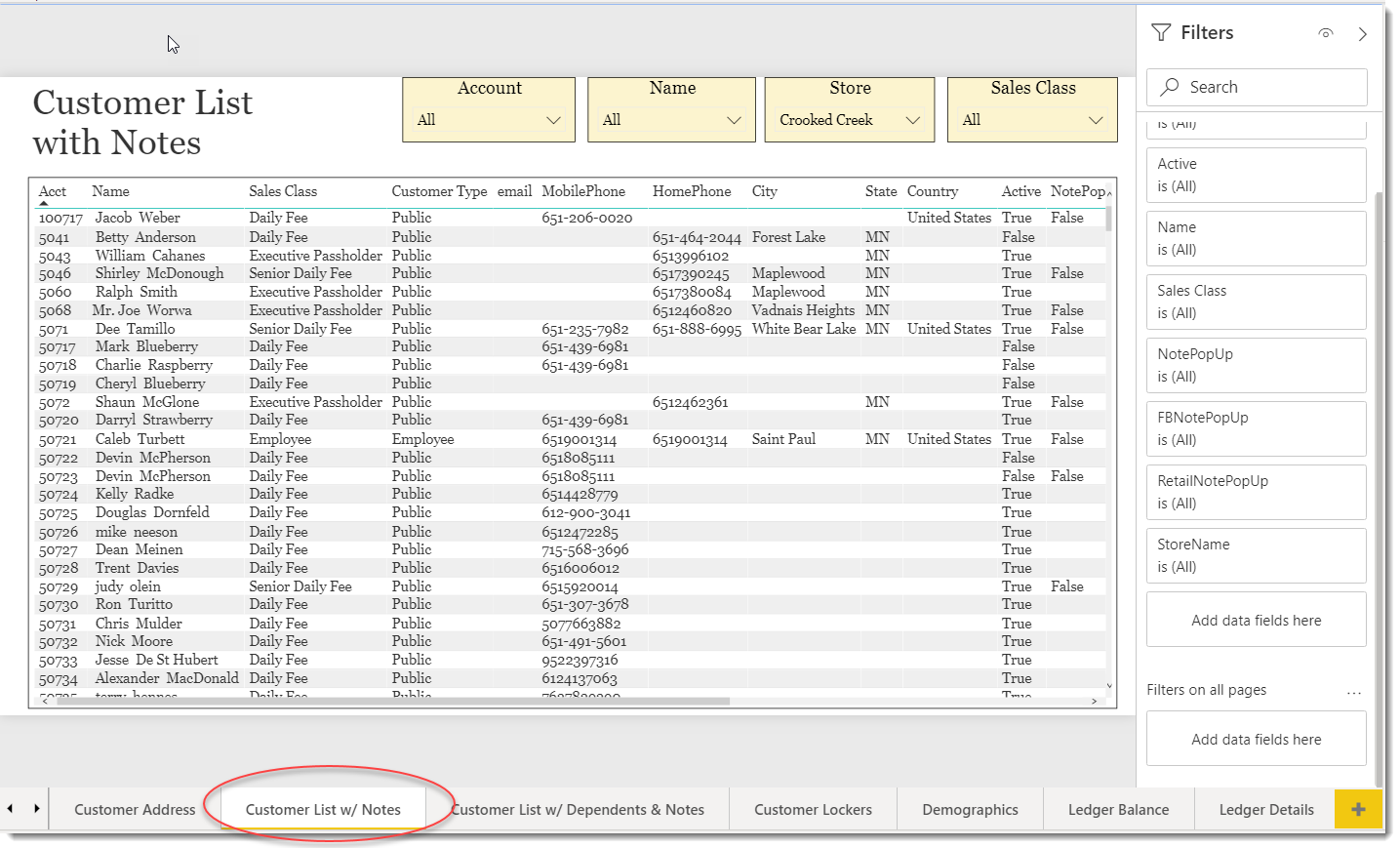Click the Saint Paul city cell
This screenshot has width=1400, height=848.
(783, 439)
